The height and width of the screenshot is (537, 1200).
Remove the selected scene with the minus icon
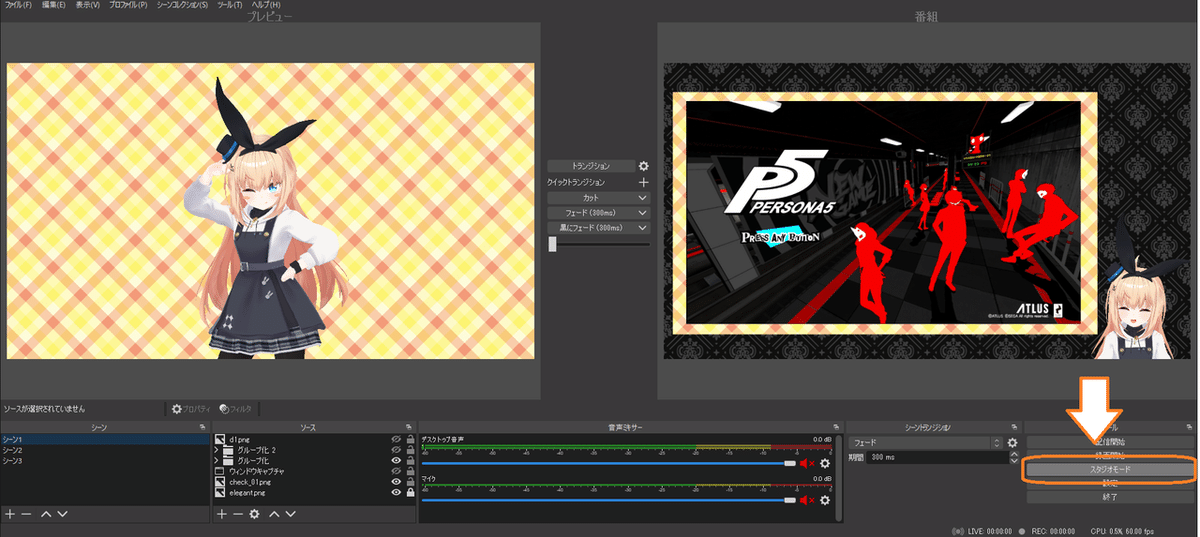click(x=26, y=513)
